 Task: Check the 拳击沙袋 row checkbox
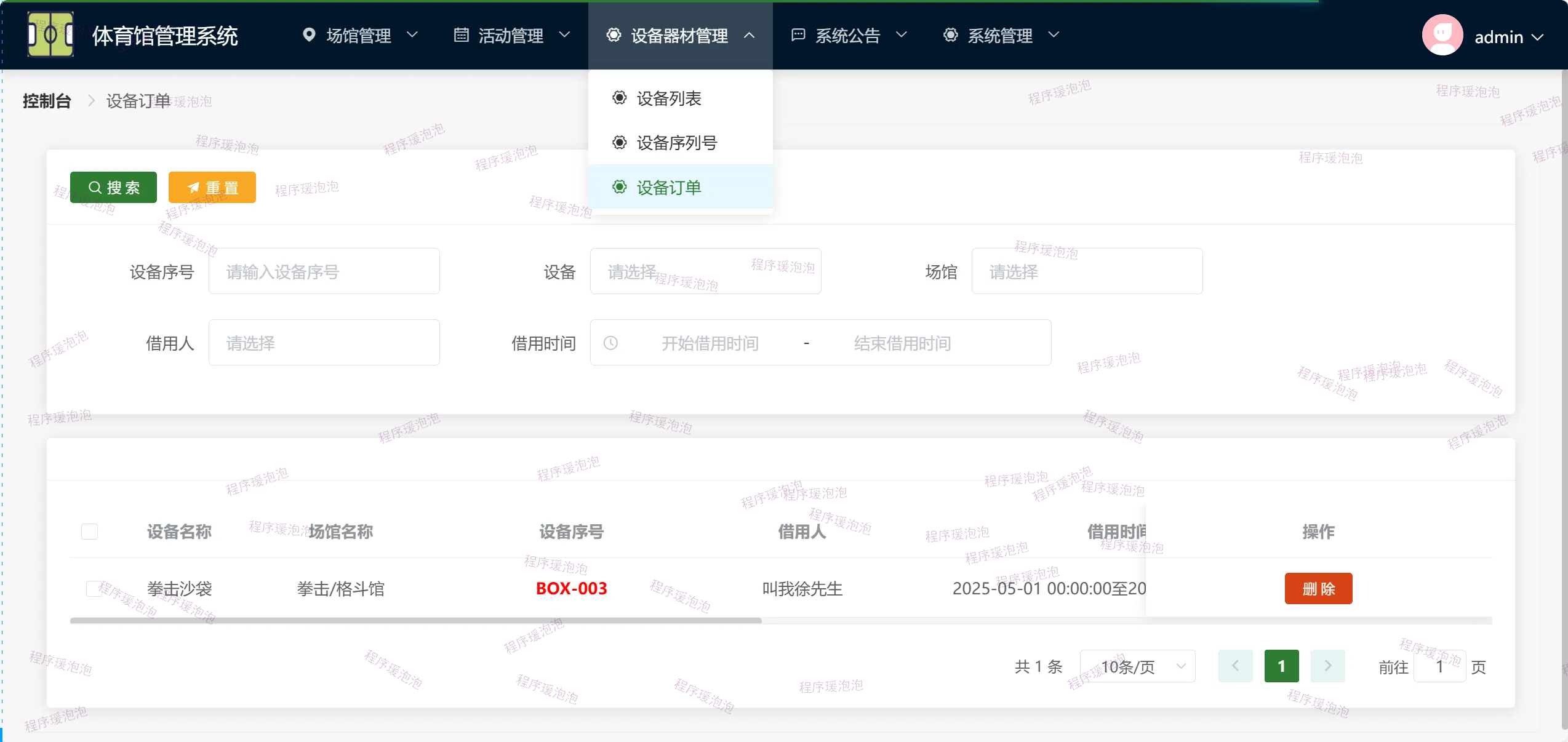point(94,588)
